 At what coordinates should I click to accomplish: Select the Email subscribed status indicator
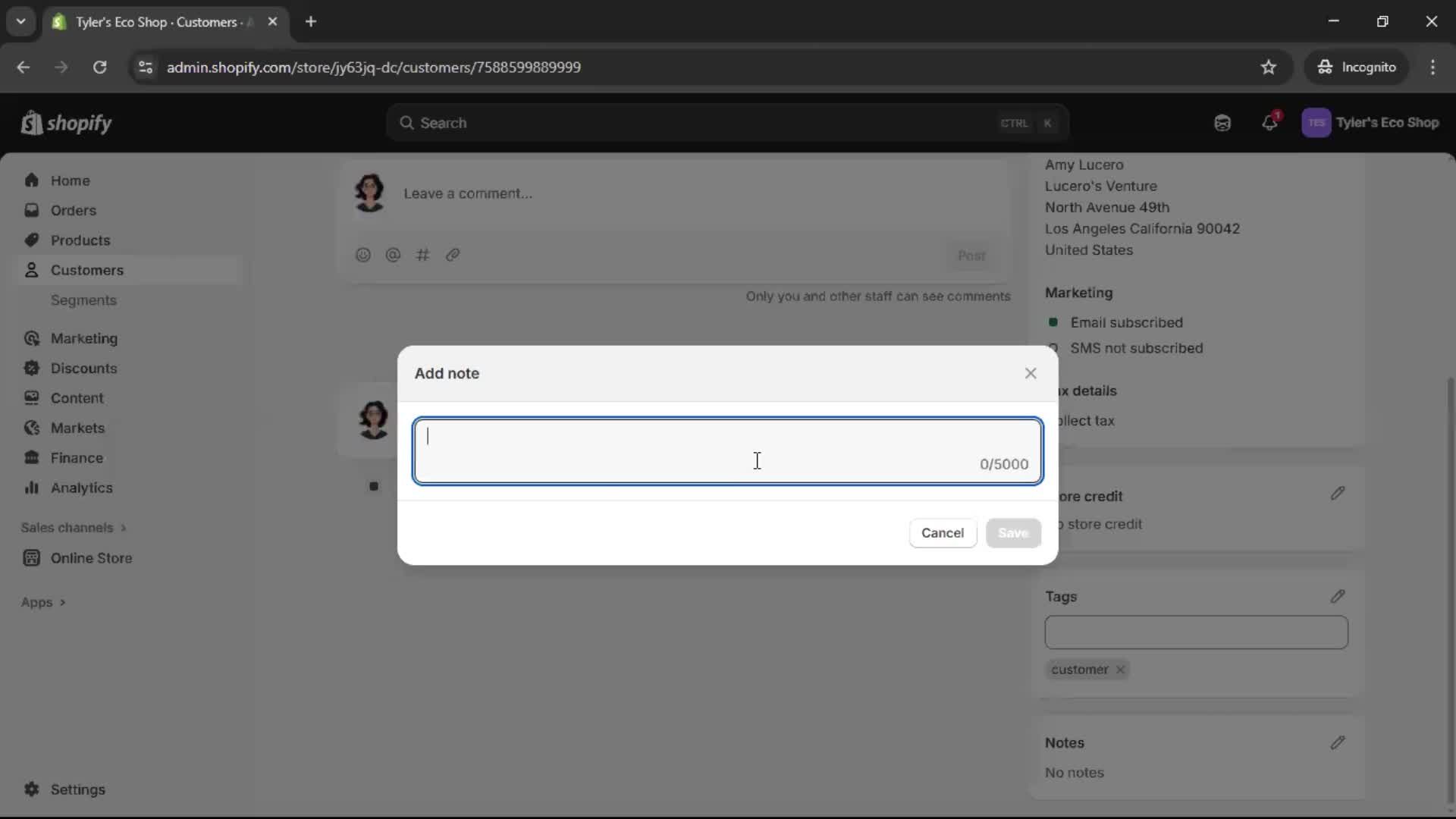(1054, 322)
